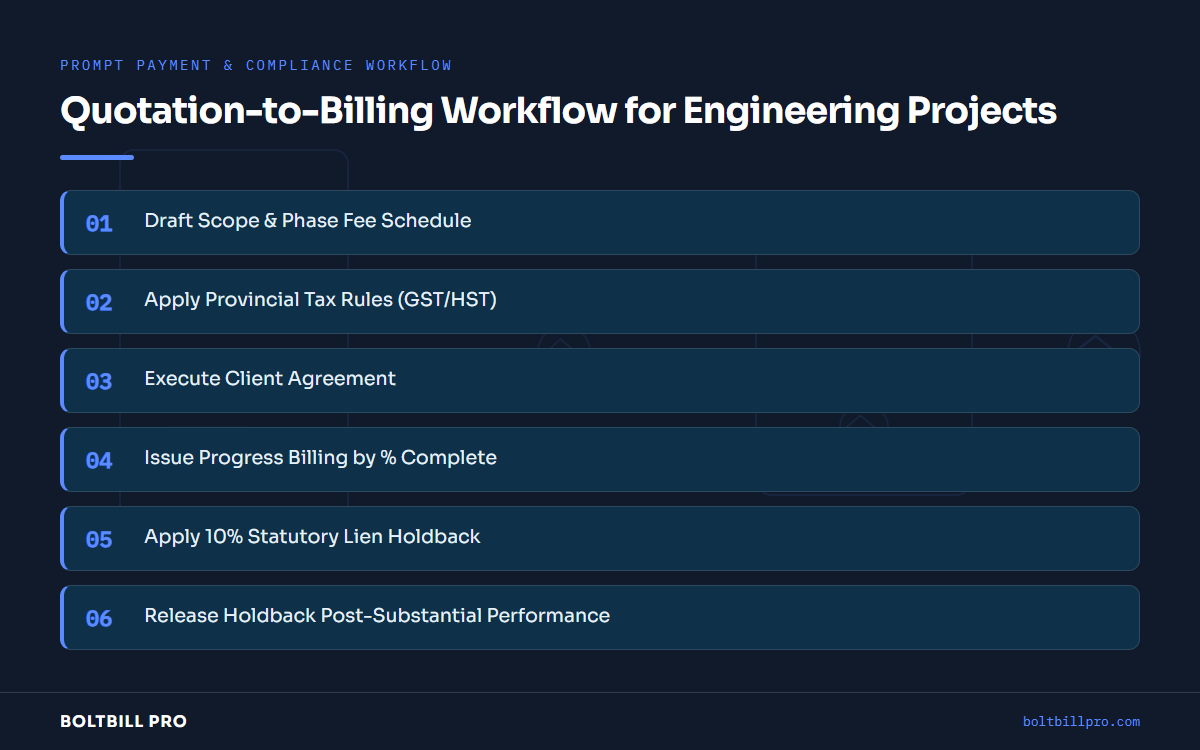Click the blue underline bar beneath title
Image resolution: width=1200 pixels, height=750 pixels.
coord(97,157)
